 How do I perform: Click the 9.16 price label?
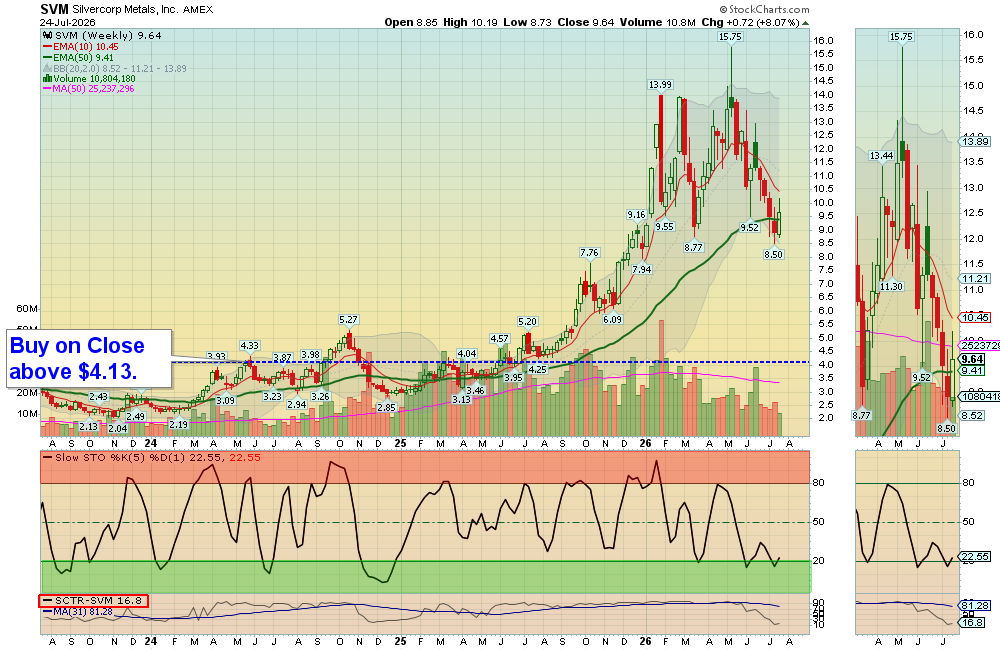click(636, 215)
